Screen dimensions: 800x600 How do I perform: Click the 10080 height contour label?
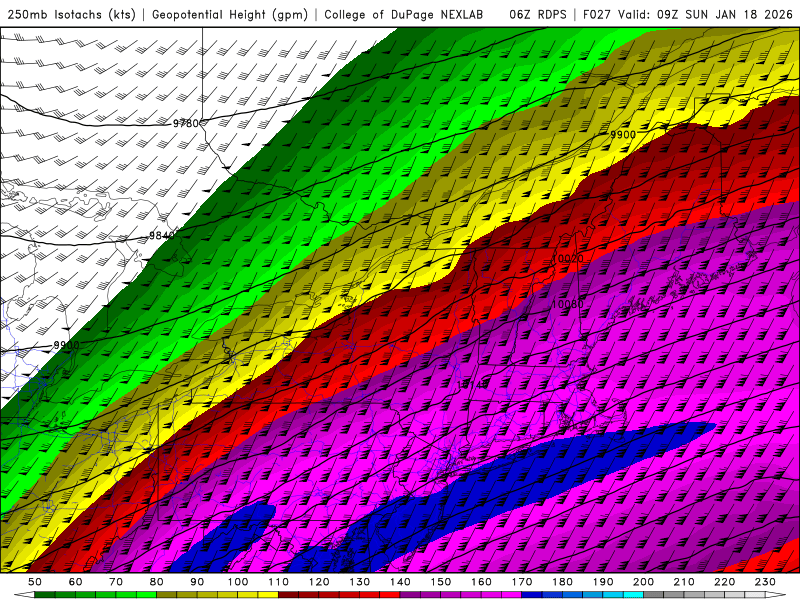pyautogui.click(x=568, y=304)
